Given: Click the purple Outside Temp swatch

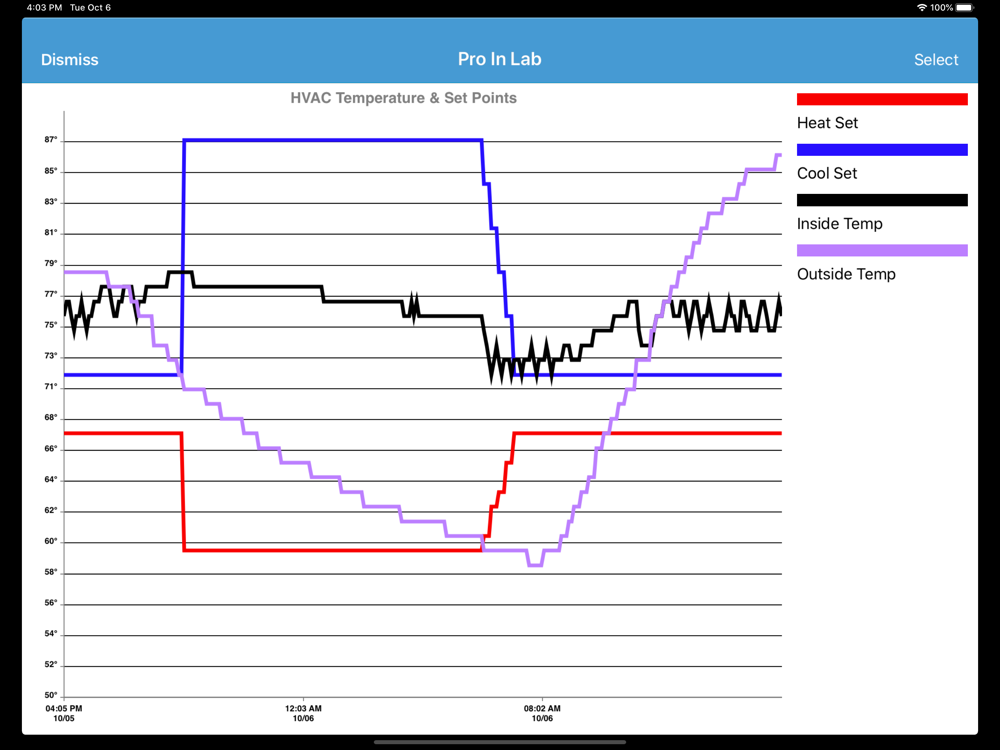Looking at the screenshot, I should pos(882,250).
